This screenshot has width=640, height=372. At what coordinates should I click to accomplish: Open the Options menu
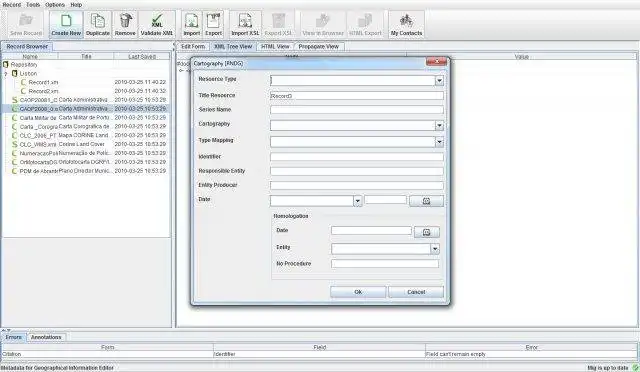[x=55, y=5]
